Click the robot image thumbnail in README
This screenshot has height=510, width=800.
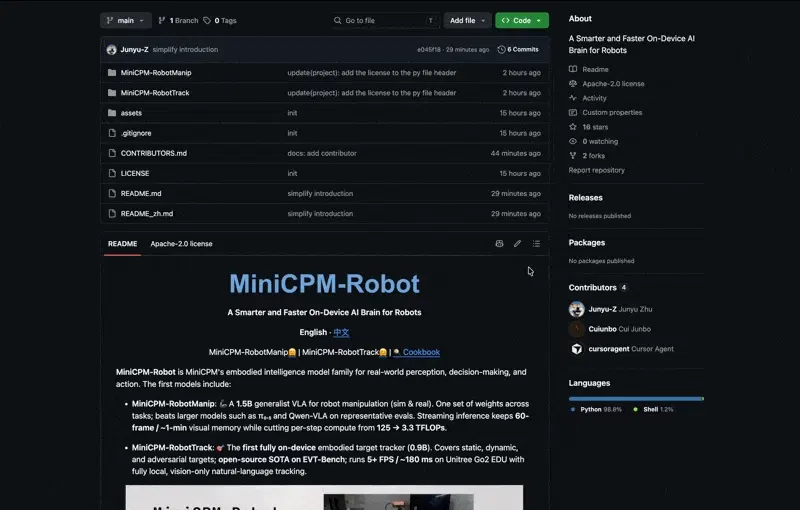pyautogui.click(x=324, y=497)
